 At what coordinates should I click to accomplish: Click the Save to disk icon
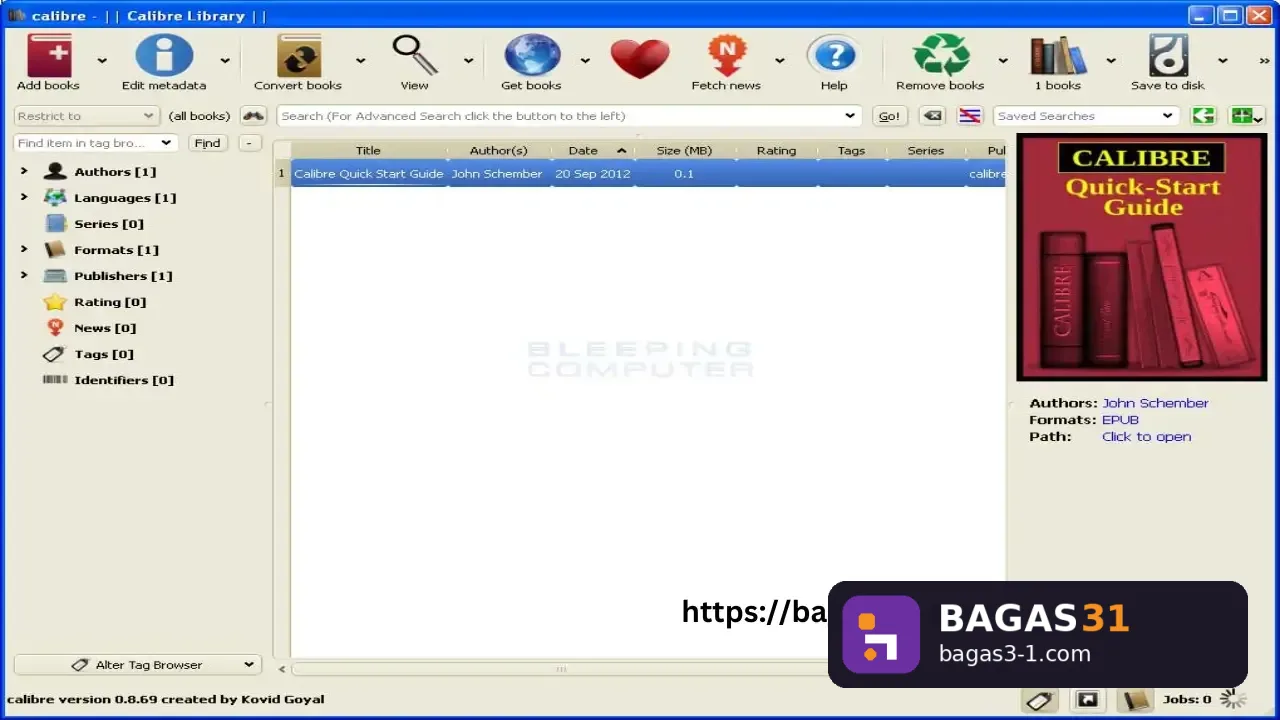pyautogui.click(x=1168, y=56)
